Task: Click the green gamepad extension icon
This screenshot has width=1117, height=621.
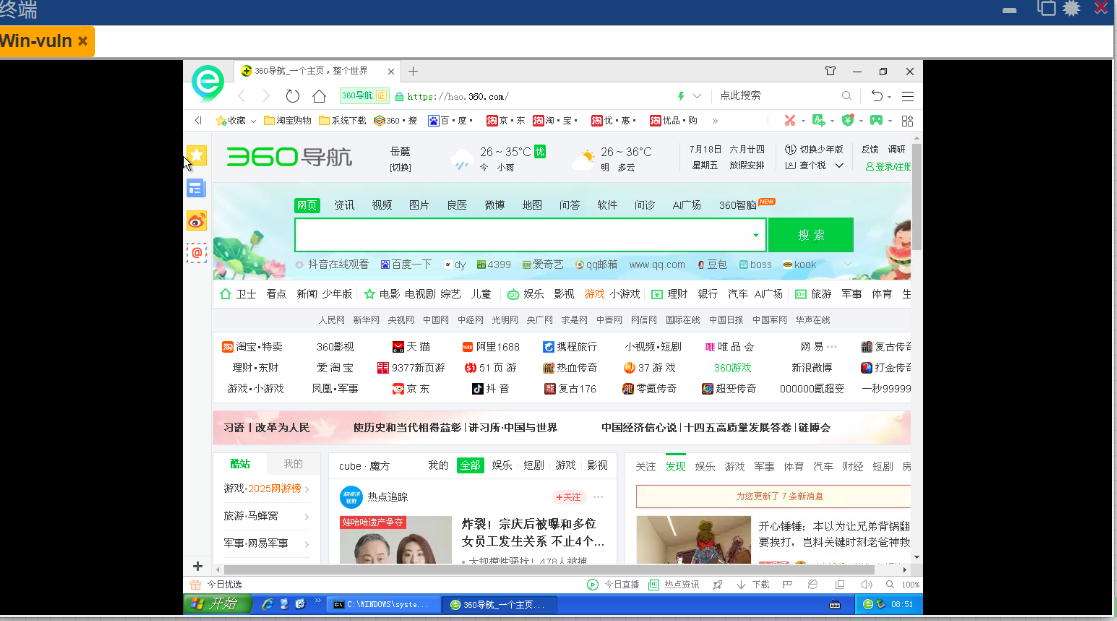Action: point(876,120)
